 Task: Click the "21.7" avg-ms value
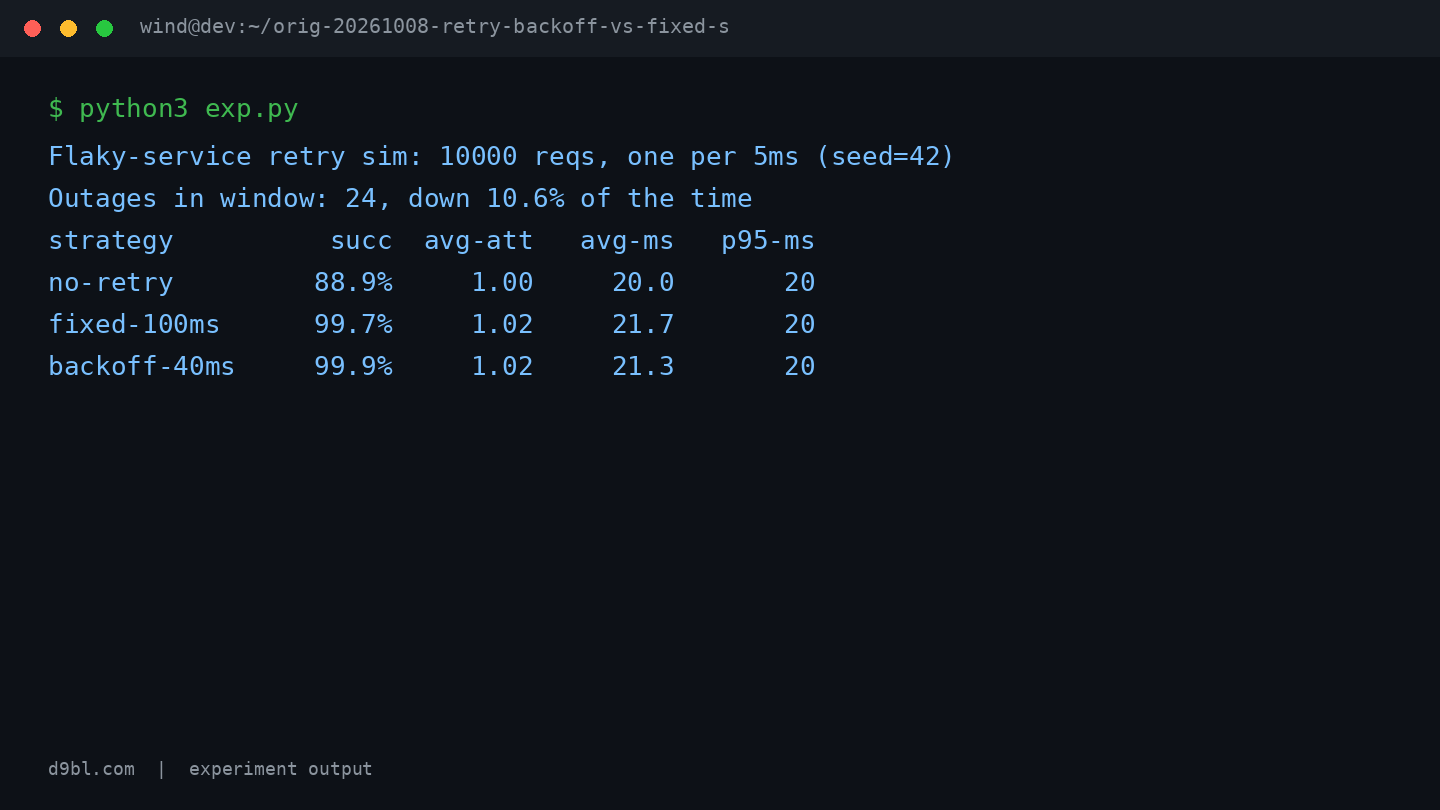(643, 325)
